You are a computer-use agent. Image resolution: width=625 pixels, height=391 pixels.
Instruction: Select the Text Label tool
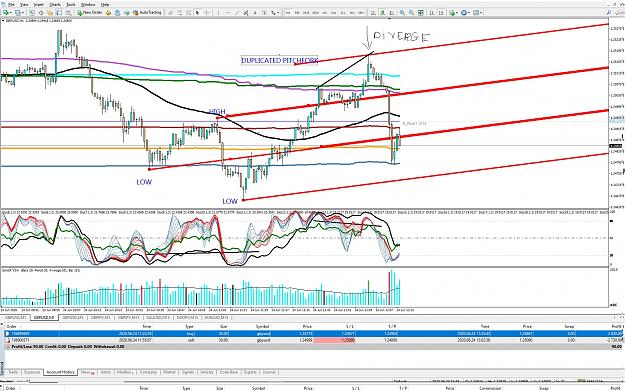264,13
